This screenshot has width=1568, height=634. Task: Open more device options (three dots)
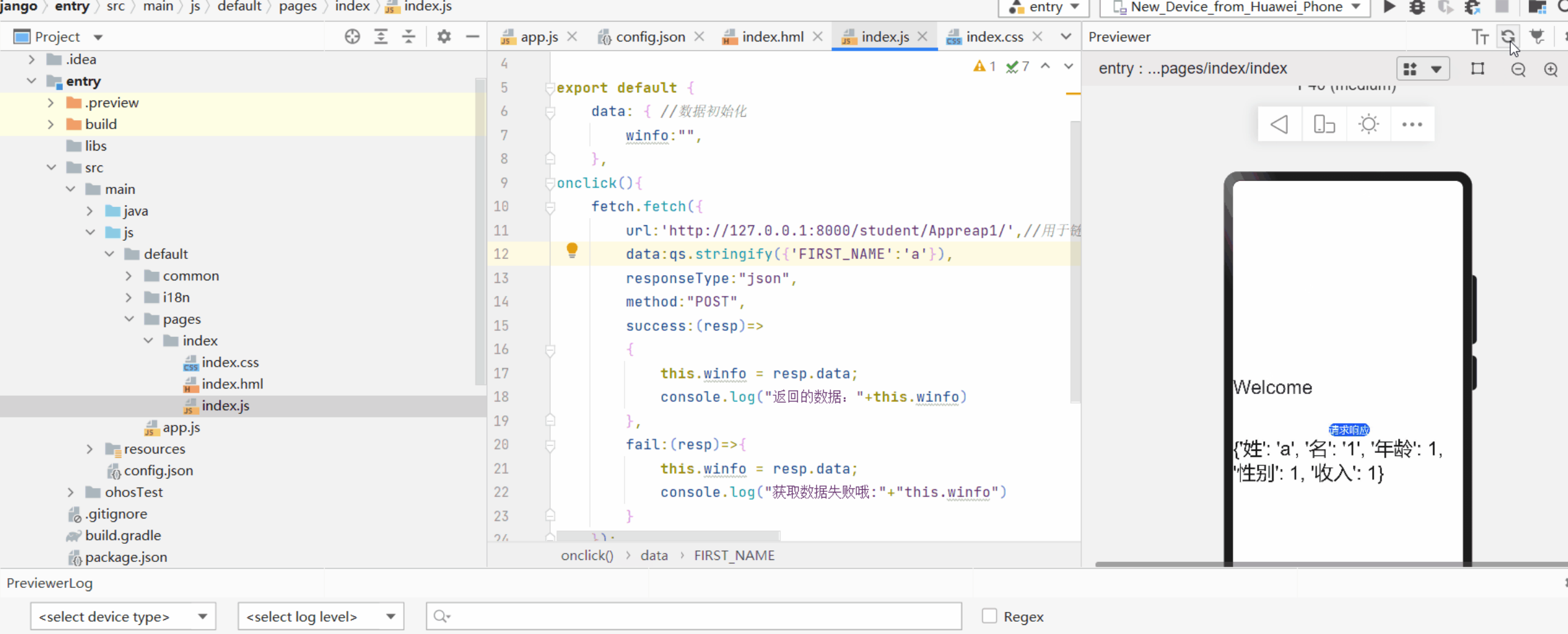pos(1412,124)
